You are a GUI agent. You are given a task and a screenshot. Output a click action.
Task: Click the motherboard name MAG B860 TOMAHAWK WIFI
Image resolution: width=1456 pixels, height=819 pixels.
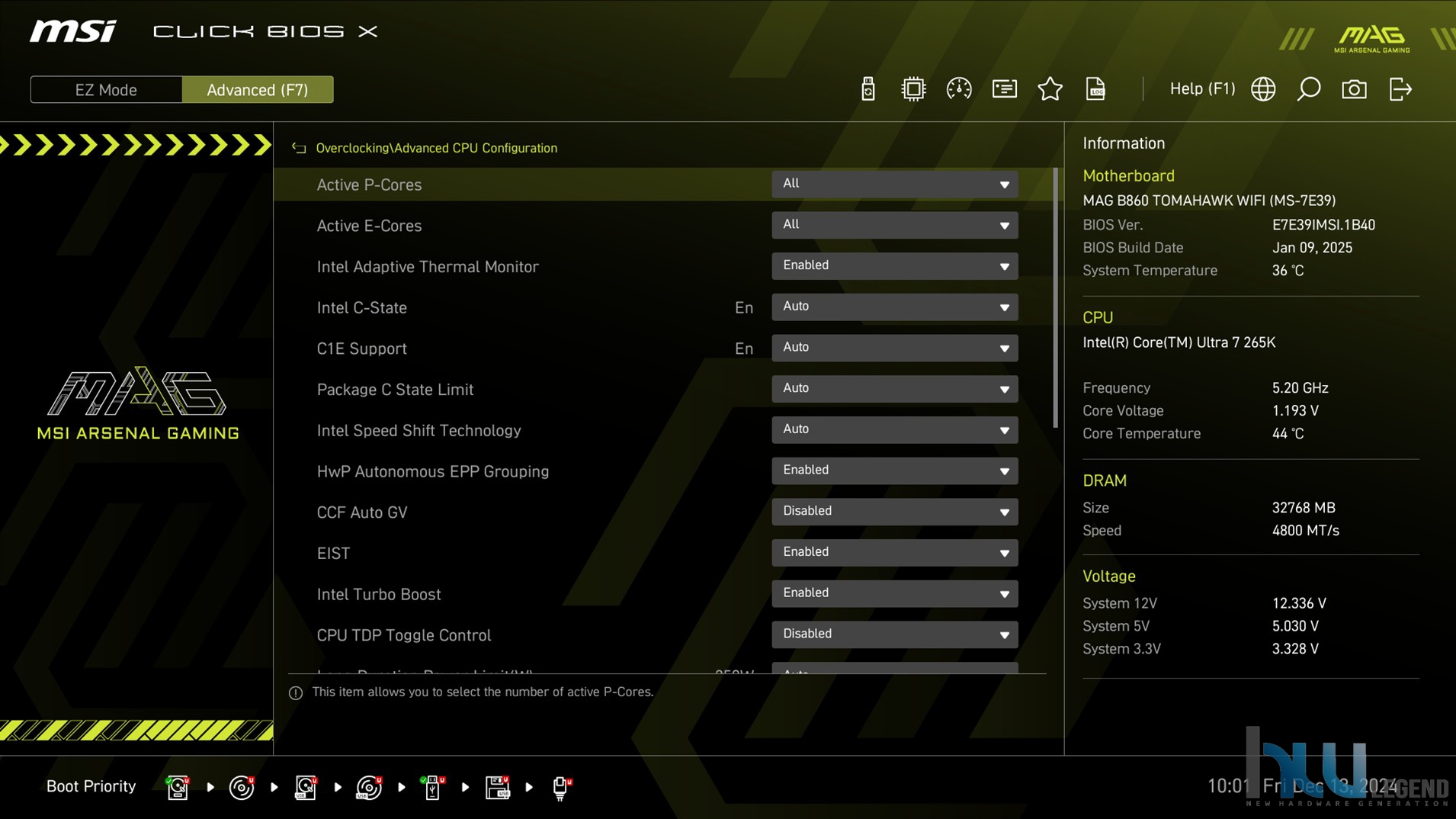click(1209, 201)
